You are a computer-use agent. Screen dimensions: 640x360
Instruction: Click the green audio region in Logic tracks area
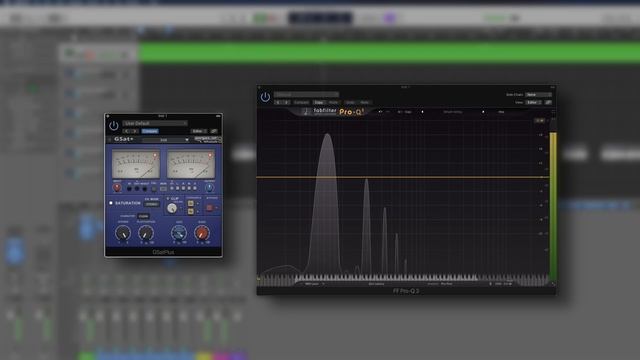coord(389,53)
